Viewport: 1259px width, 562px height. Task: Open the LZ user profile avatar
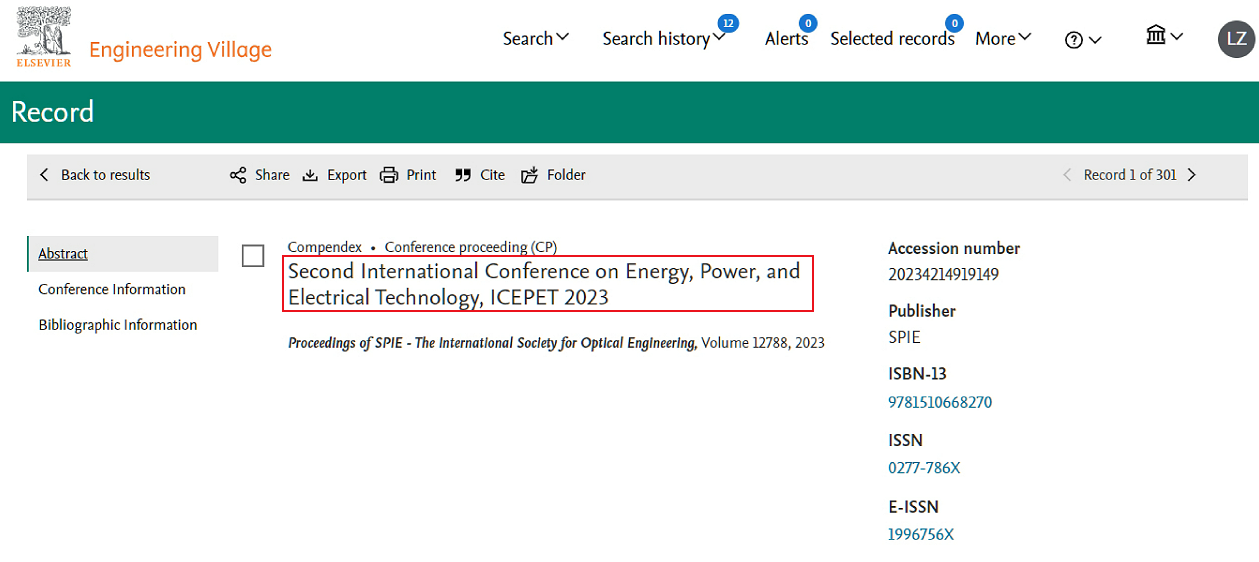tap(1235, 39)
